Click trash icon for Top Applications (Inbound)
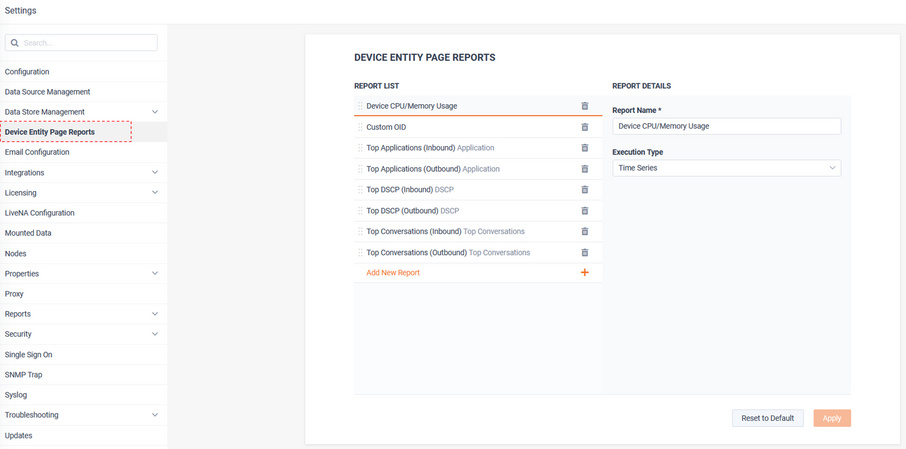906x449 pixels. 584,148
